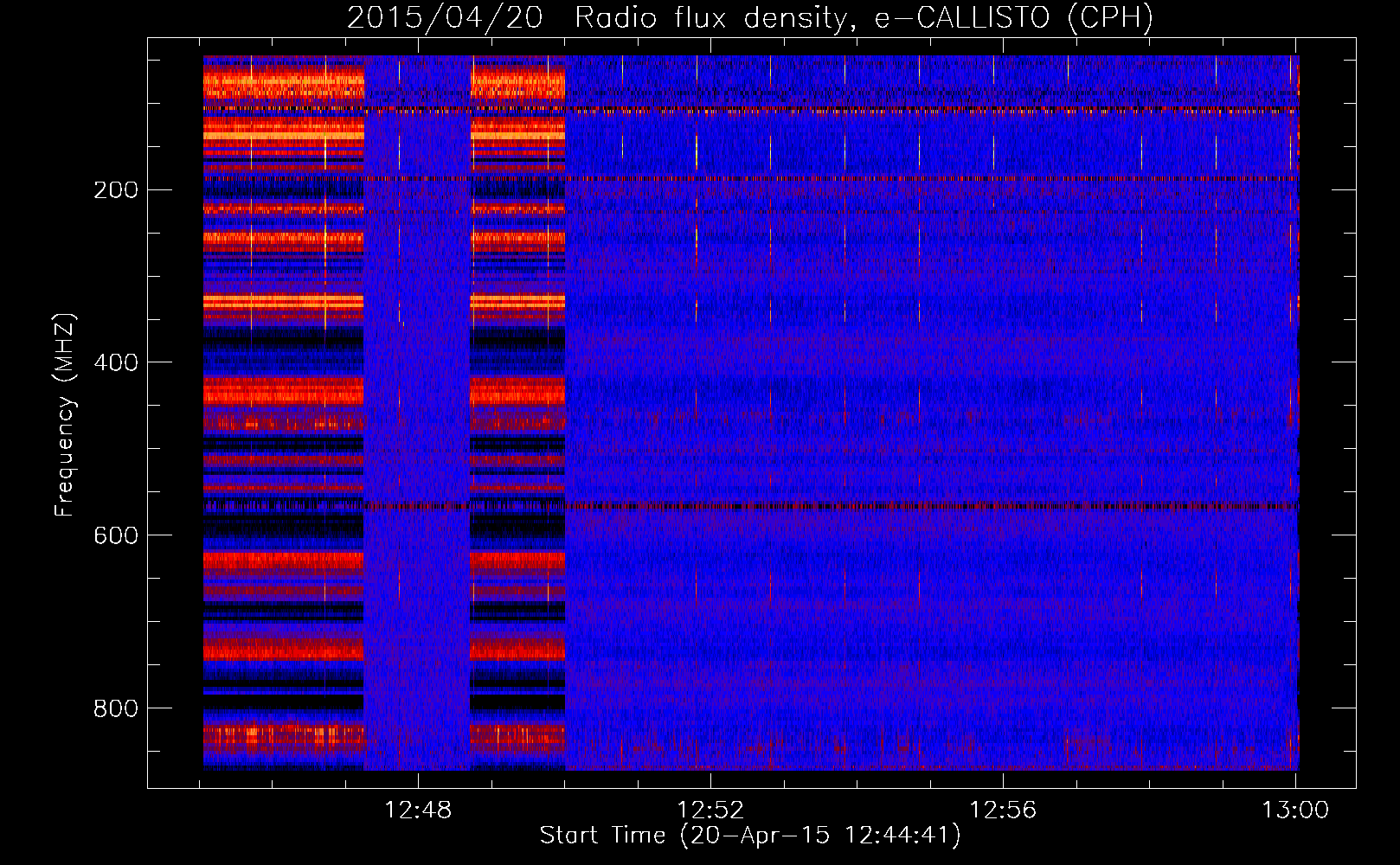Click the 12:48 time tick label
The height and width of the screenshot is (865, 1400).
pyautogui.click(x=419, y=811)
